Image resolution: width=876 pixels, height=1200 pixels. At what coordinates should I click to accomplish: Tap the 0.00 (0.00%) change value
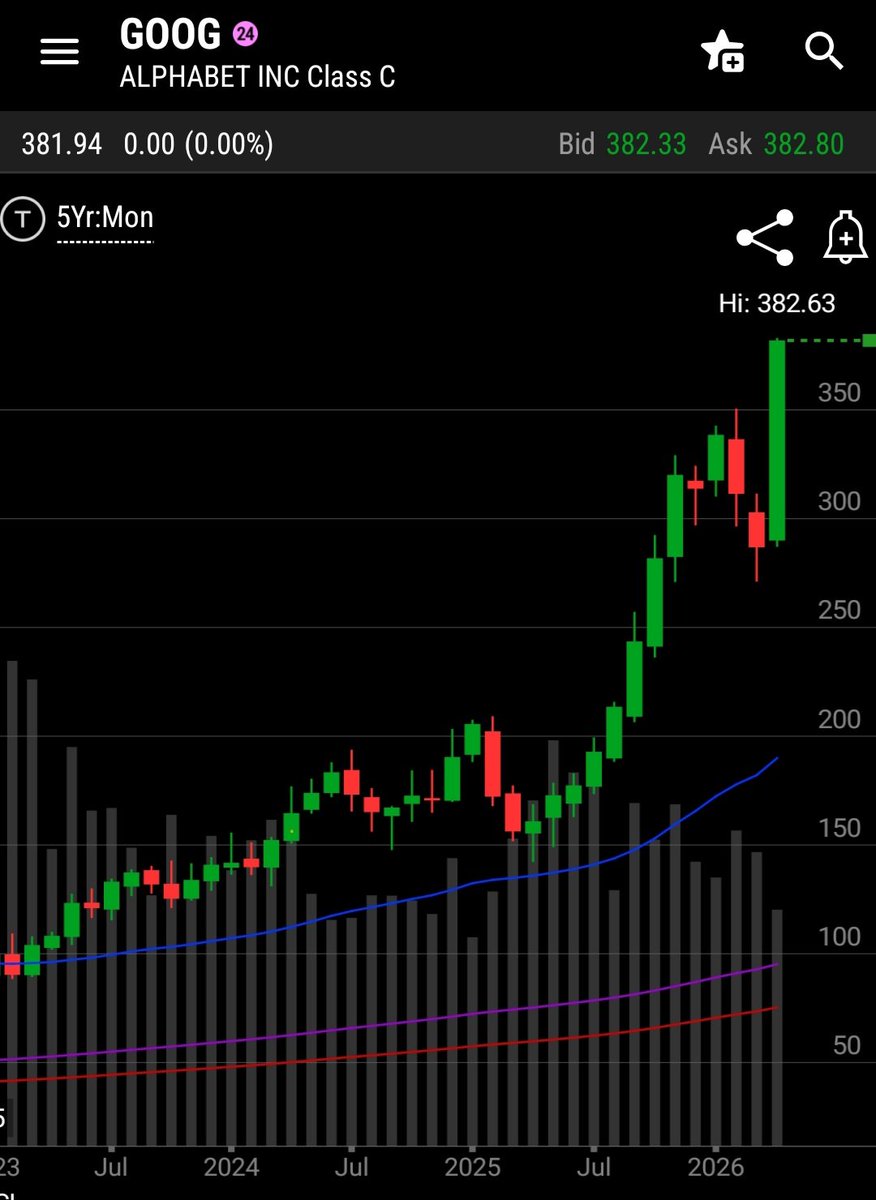click(x=198, y=145)
